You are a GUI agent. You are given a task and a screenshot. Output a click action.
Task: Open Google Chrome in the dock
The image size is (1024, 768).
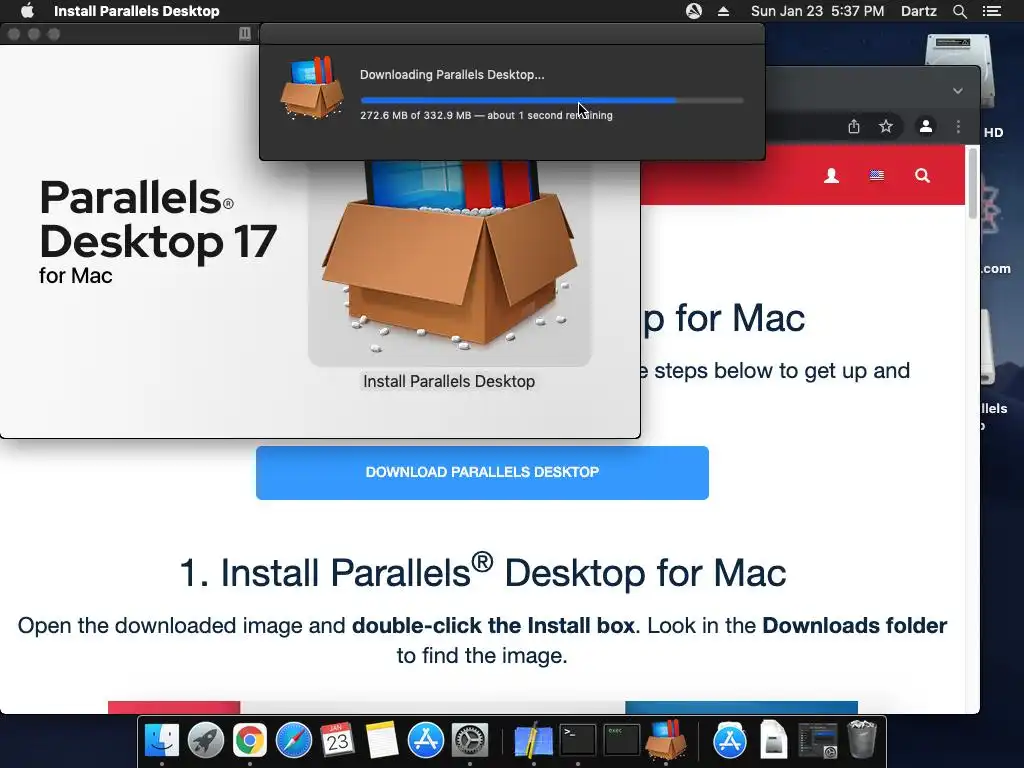click(249, 740)
